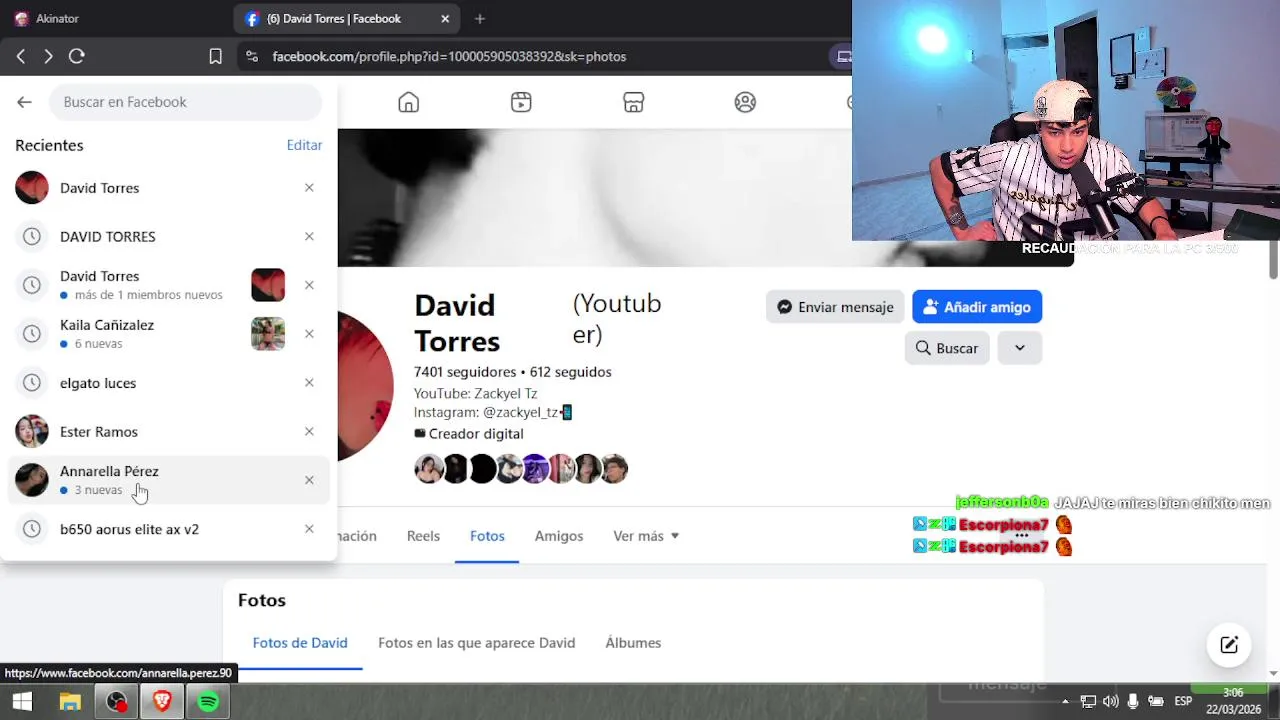Go back with the browser back arrow
This screenshot has width=1280, height=720.
[x=21, y=57]
